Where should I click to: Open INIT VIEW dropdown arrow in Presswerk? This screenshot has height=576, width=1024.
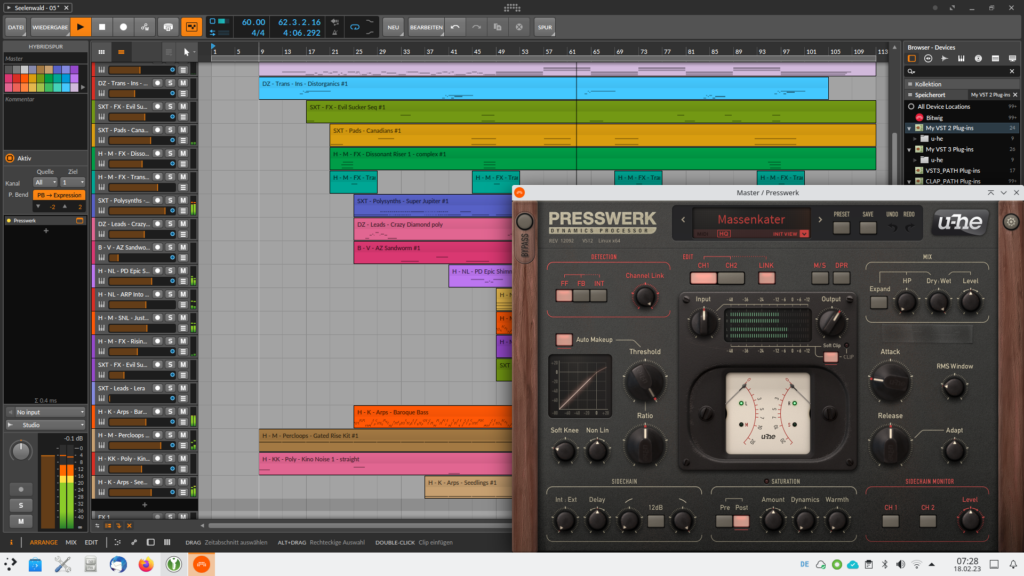[x=804, y=234]
